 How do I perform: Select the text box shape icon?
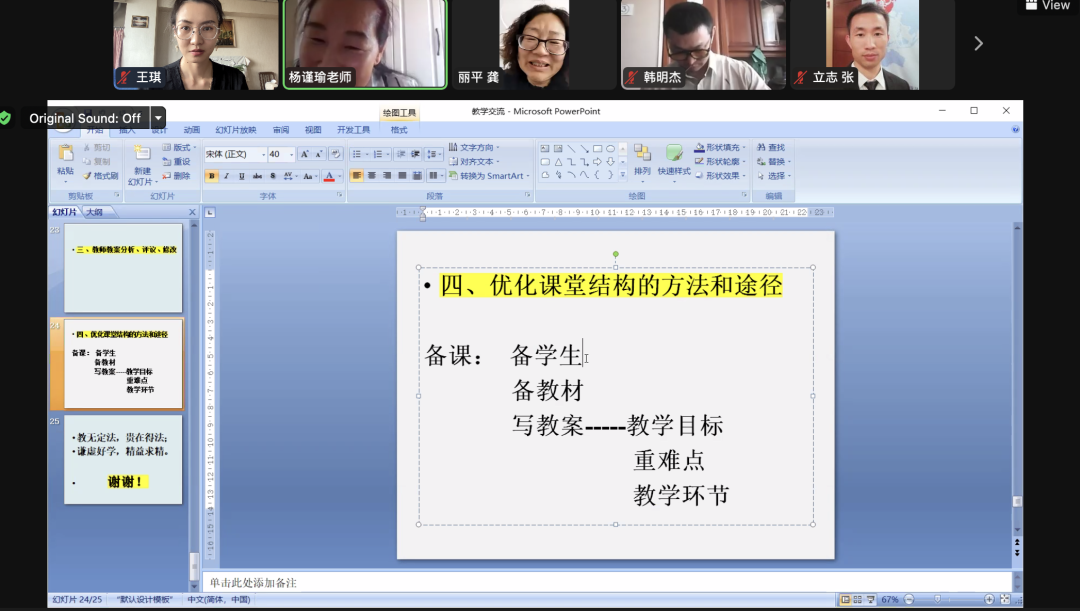[x=545, y=148]
